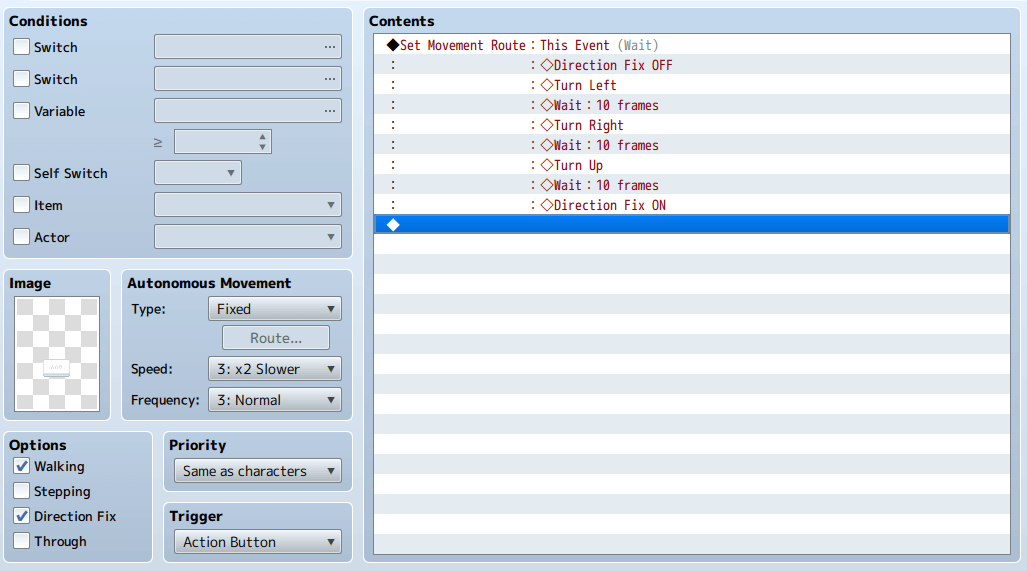Screen dimensions: 1027x571
Task: Click the Set Movement Route command line
Action: point(522,45)
